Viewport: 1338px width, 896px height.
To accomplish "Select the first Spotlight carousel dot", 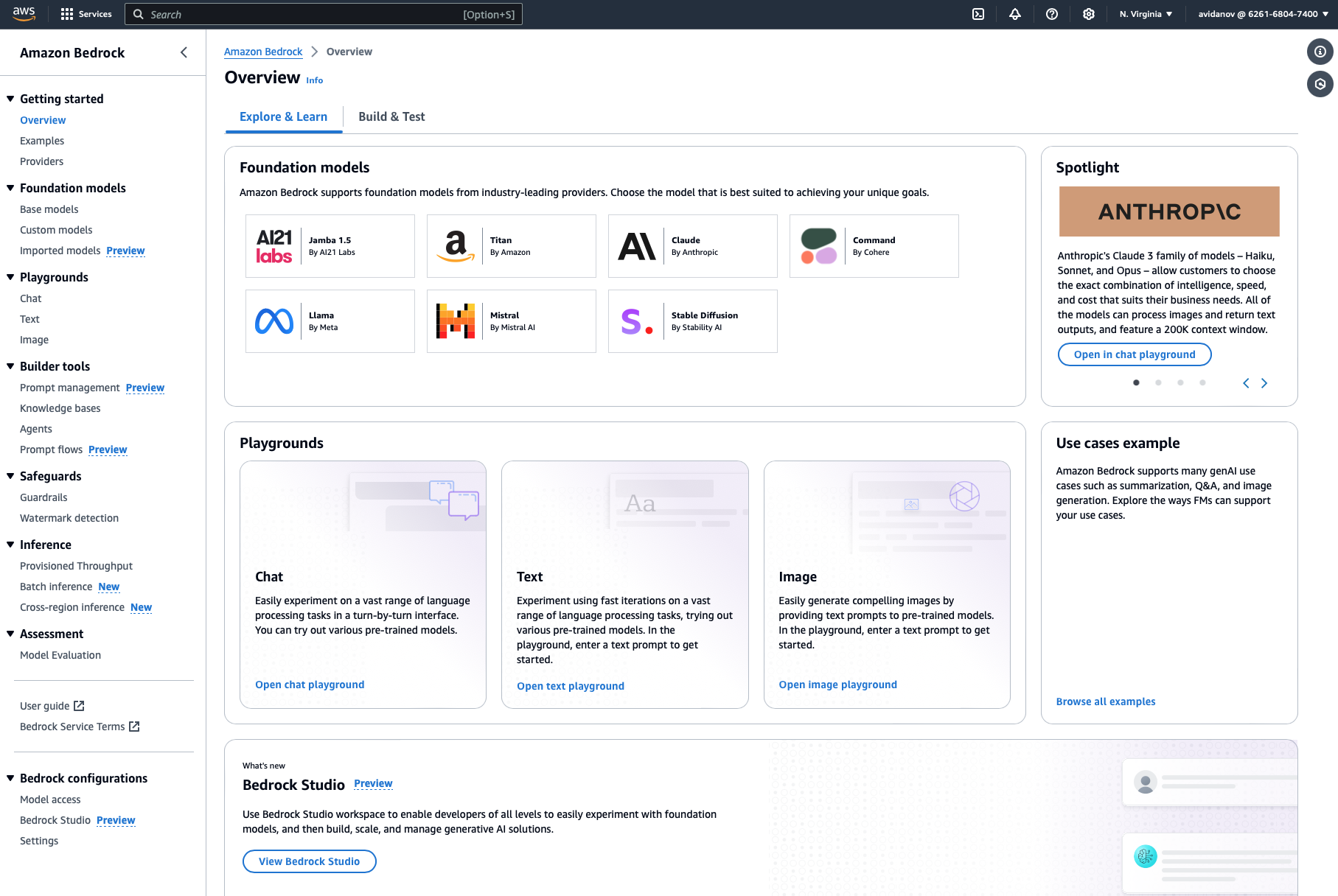I will (x=1136, y=382).
